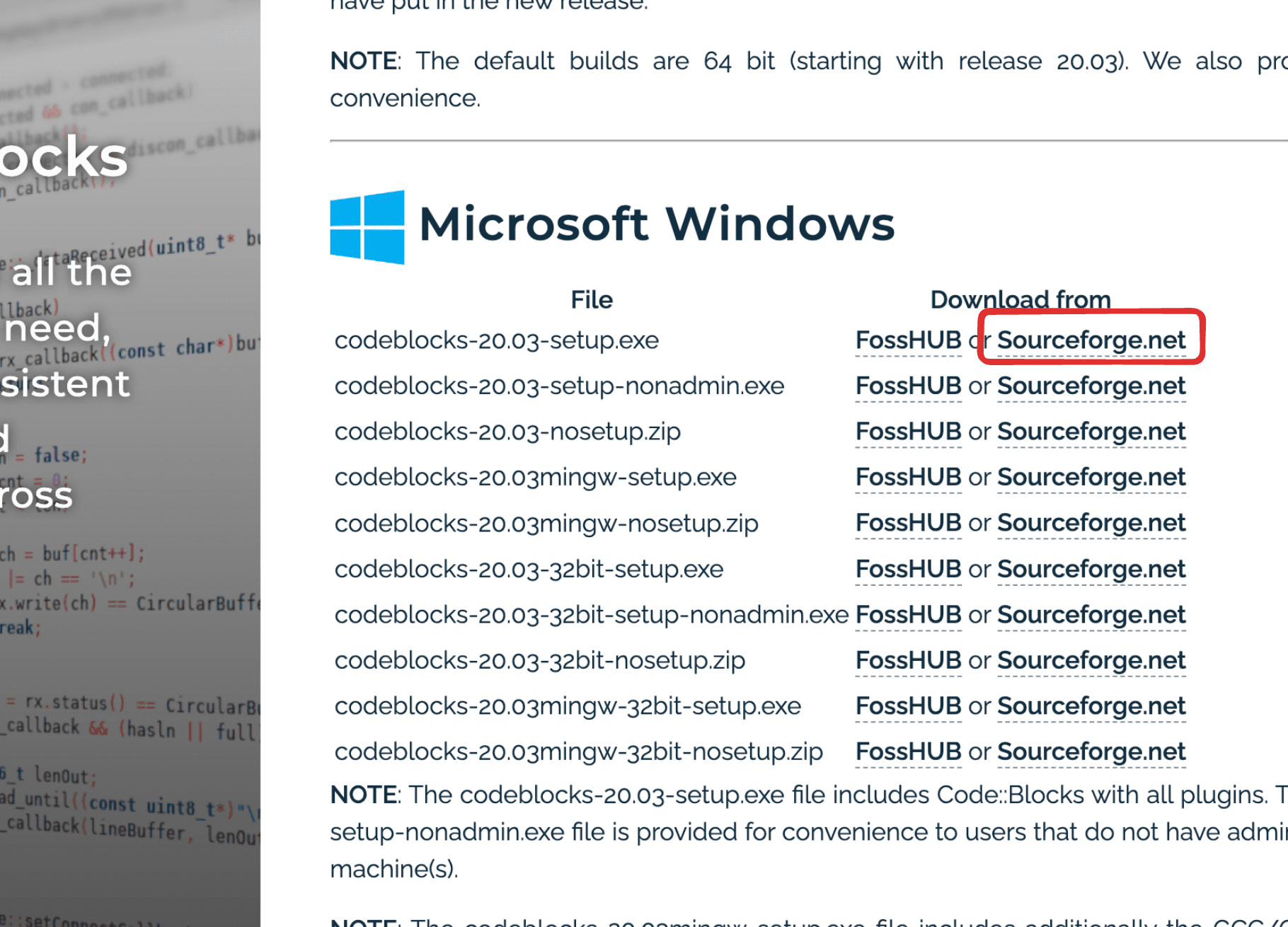
Task: Click the Microsoft Windows logo icon
Action: tap(367, 226)
